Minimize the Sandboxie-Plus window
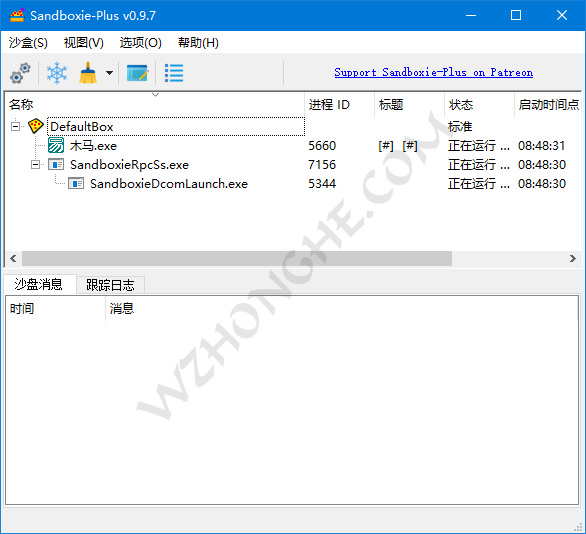586x534 pixels. point(471,15)
